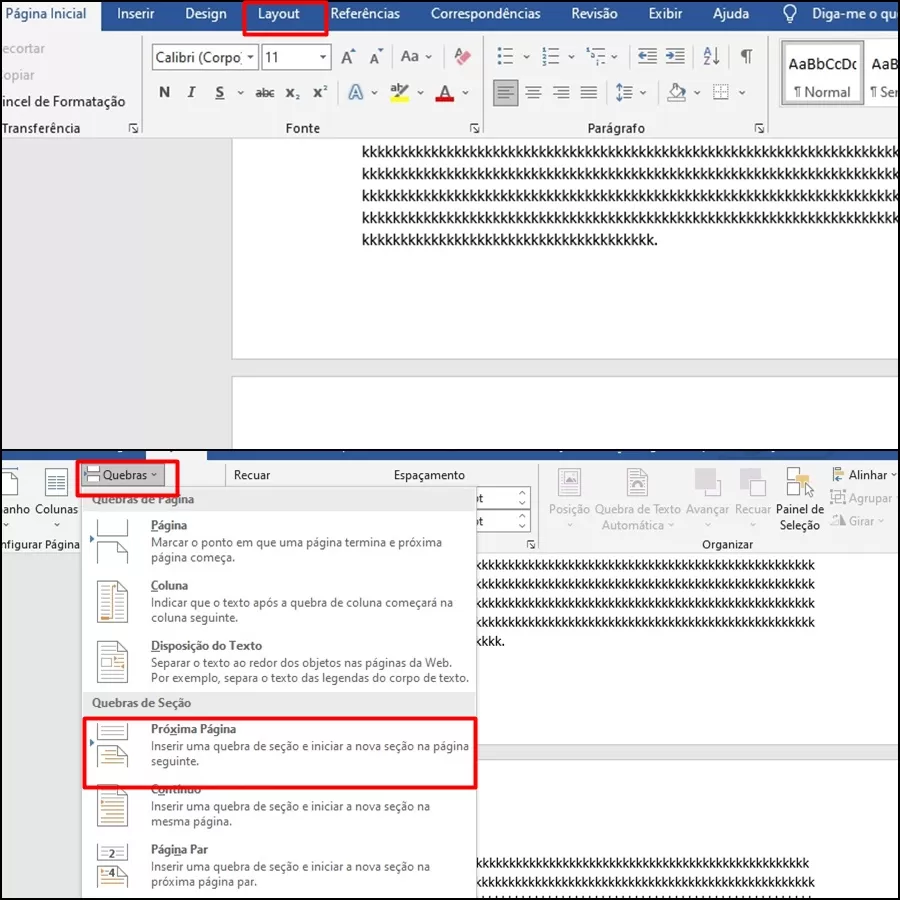Screen dimensions: 900x900
Task: Click lower Espaçamento spinner down arrow
Action: tap(522, 525)
